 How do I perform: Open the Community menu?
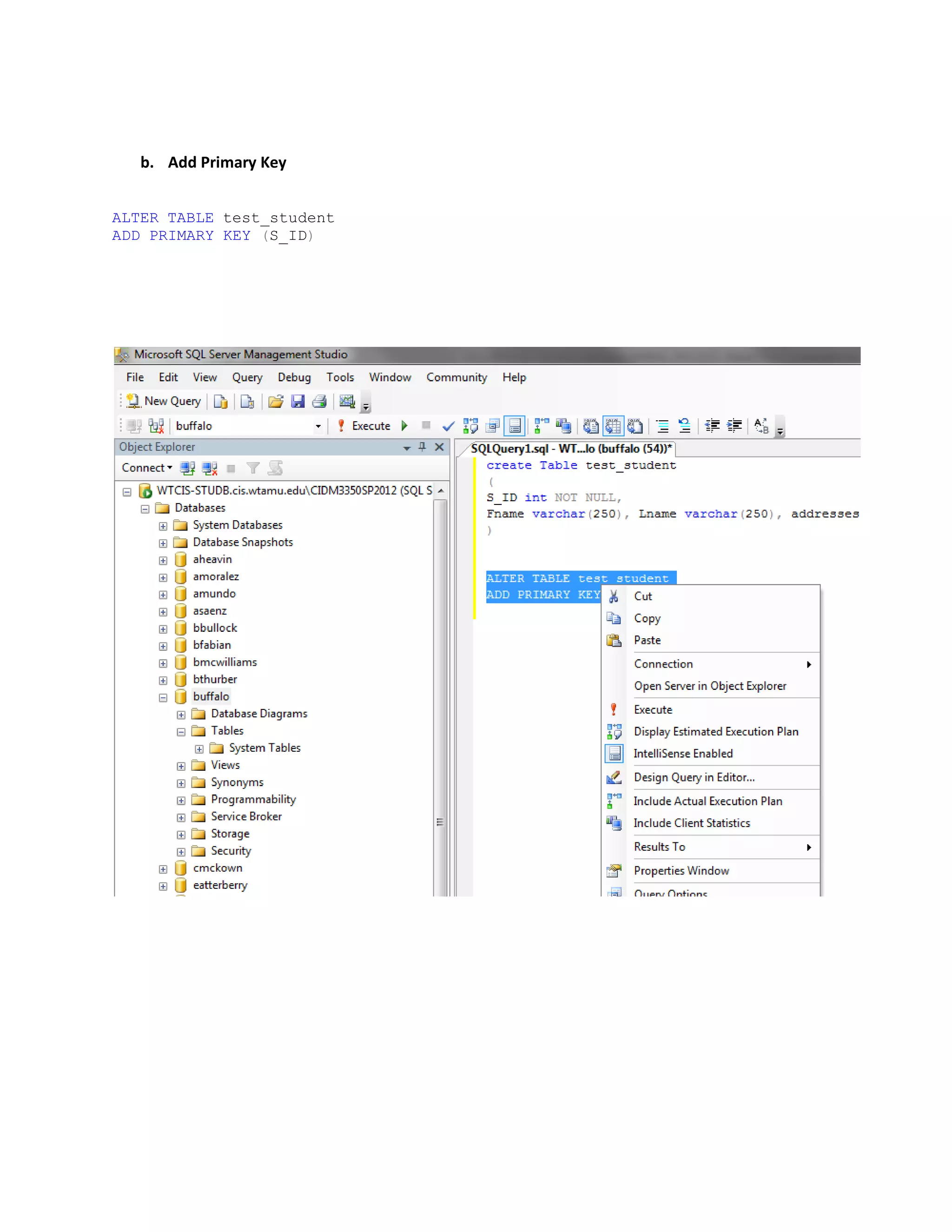(x=456, y=378)
